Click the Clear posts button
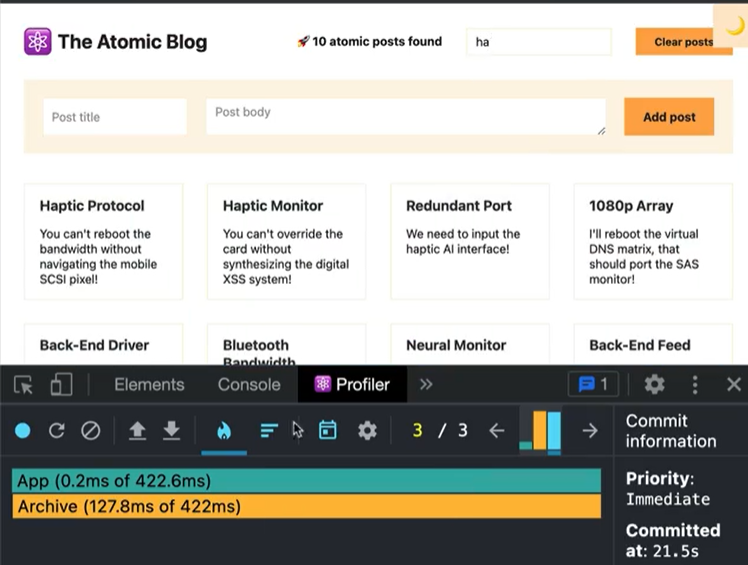Viewport: 748px width, 565px height. (683, 42)
